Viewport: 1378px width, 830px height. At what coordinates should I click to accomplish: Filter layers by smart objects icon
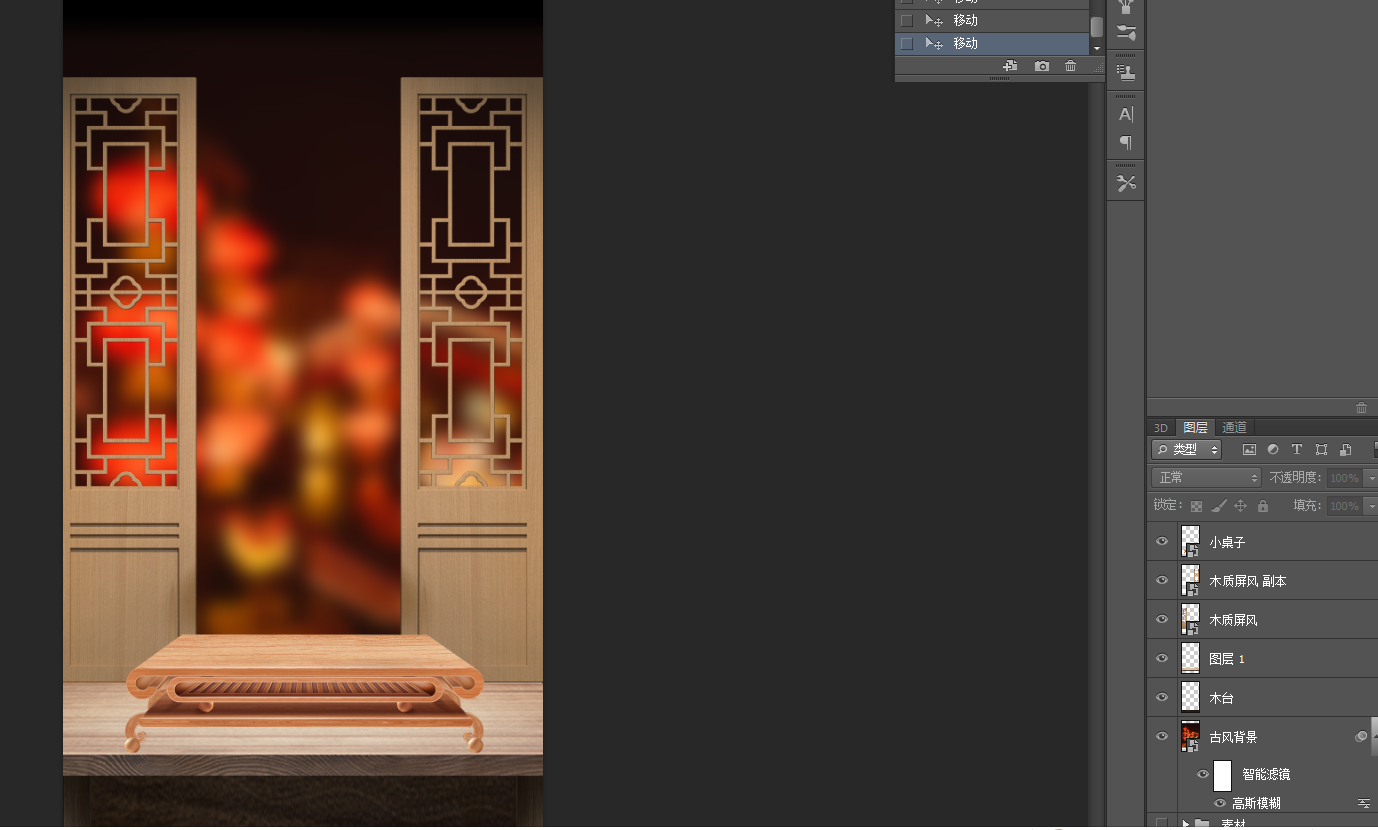click(x=1345, y=450)
